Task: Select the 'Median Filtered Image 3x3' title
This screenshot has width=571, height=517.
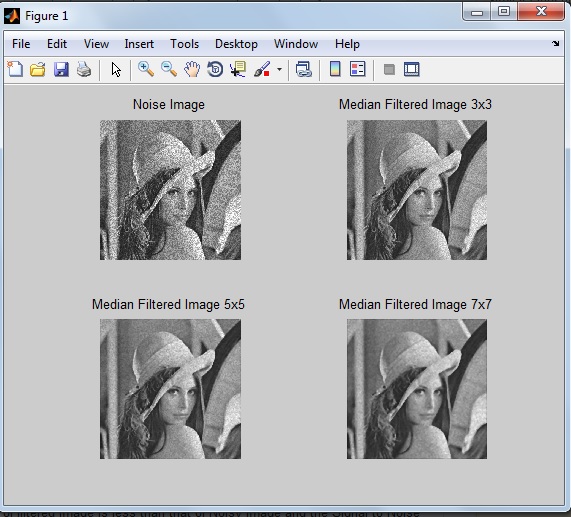Action: click(415, 104)
